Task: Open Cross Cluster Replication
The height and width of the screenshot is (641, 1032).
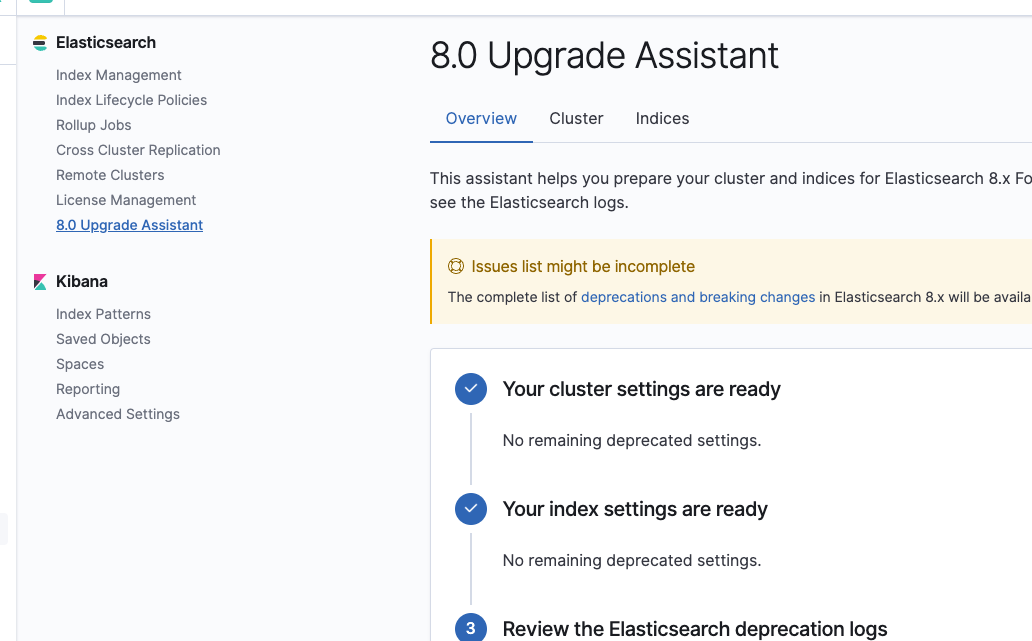Action: point(138,150)
